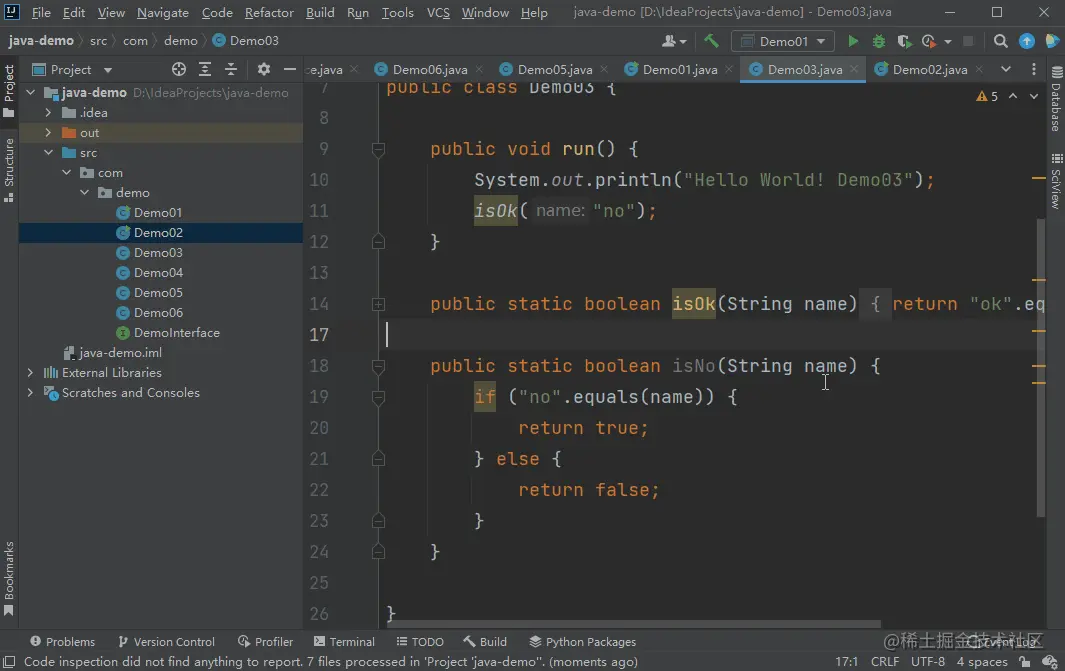Open Search Everywhere magnifier
The height and width of the screenshot is (671, 1065).
click(x=1000, y=41)
